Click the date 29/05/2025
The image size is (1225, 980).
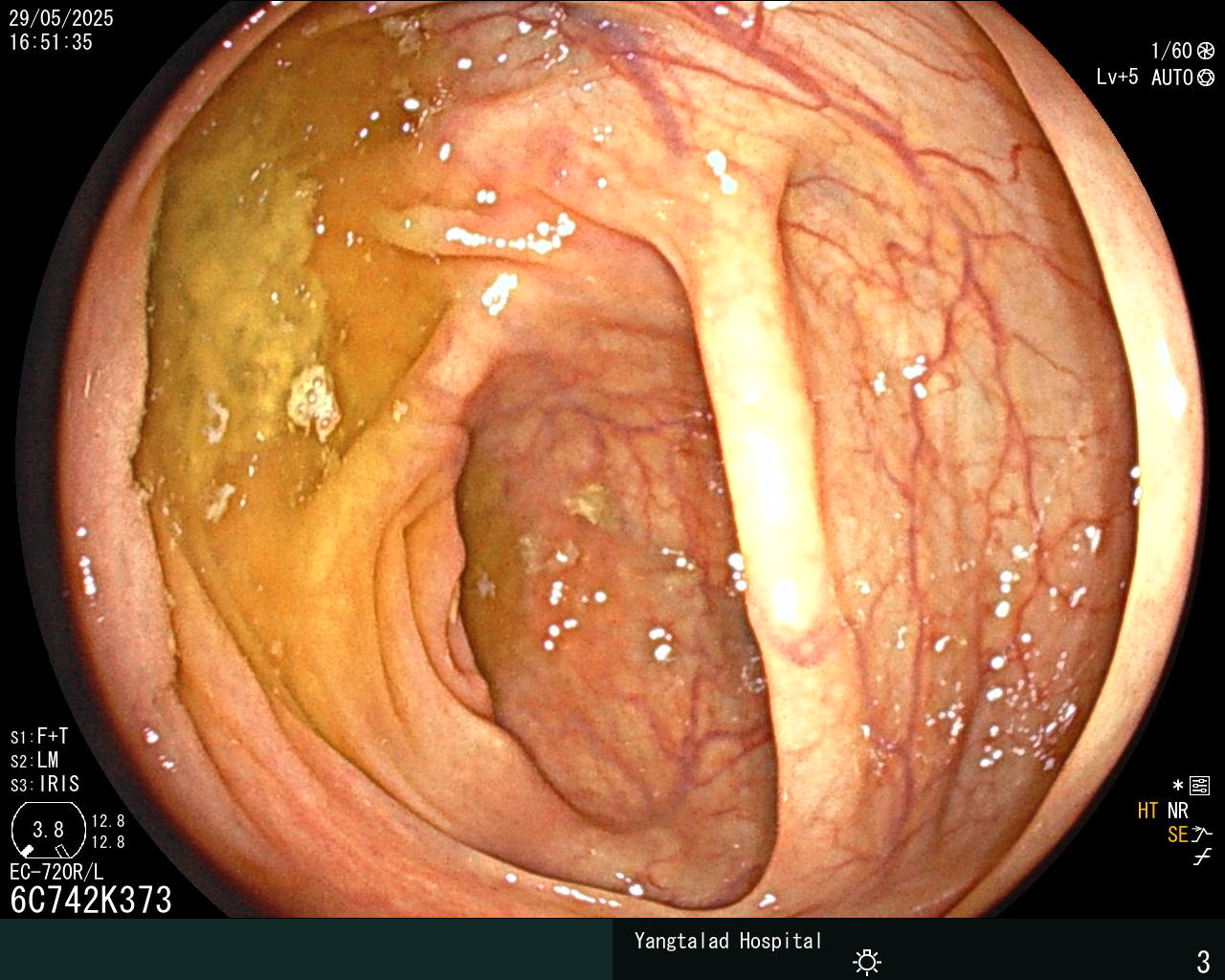point(61,18)
